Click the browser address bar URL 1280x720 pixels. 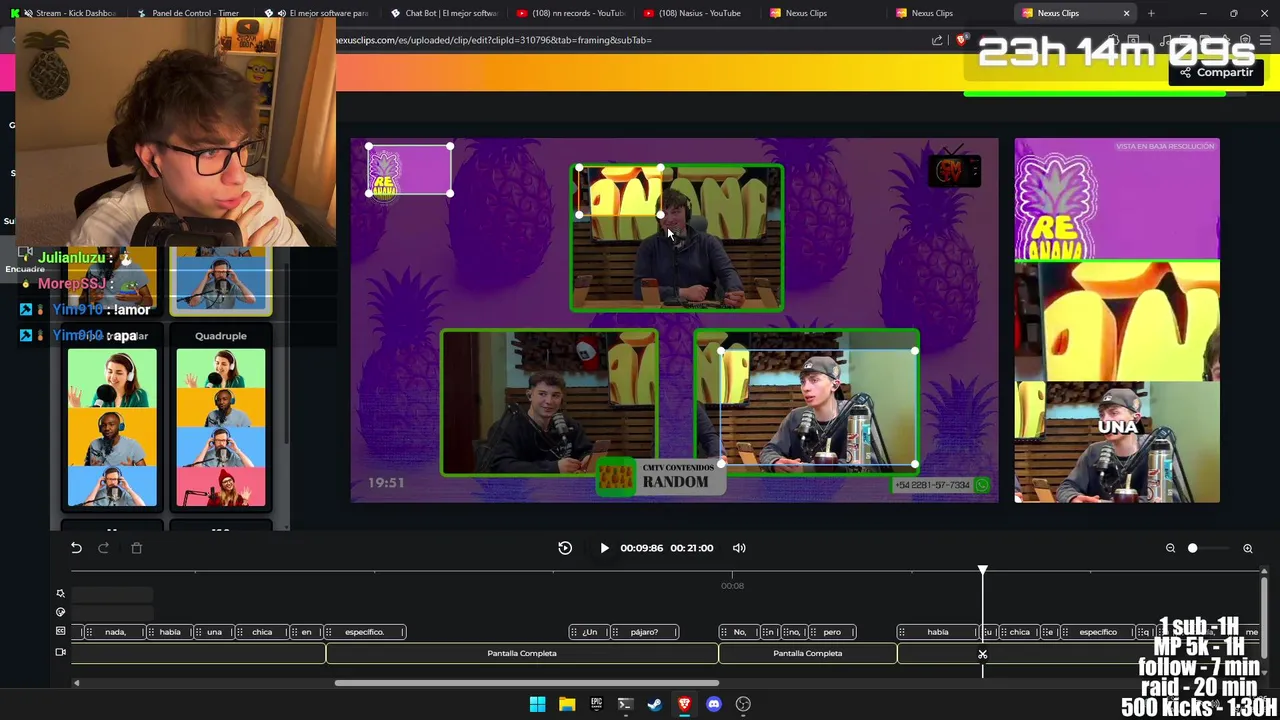click(494, 40)
